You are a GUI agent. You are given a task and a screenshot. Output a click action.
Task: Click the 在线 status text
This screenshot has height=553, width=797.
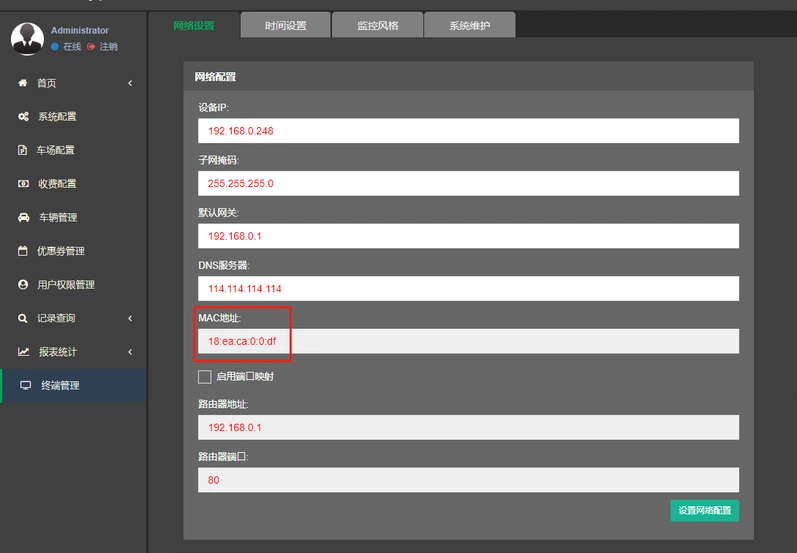coord(72,47)
